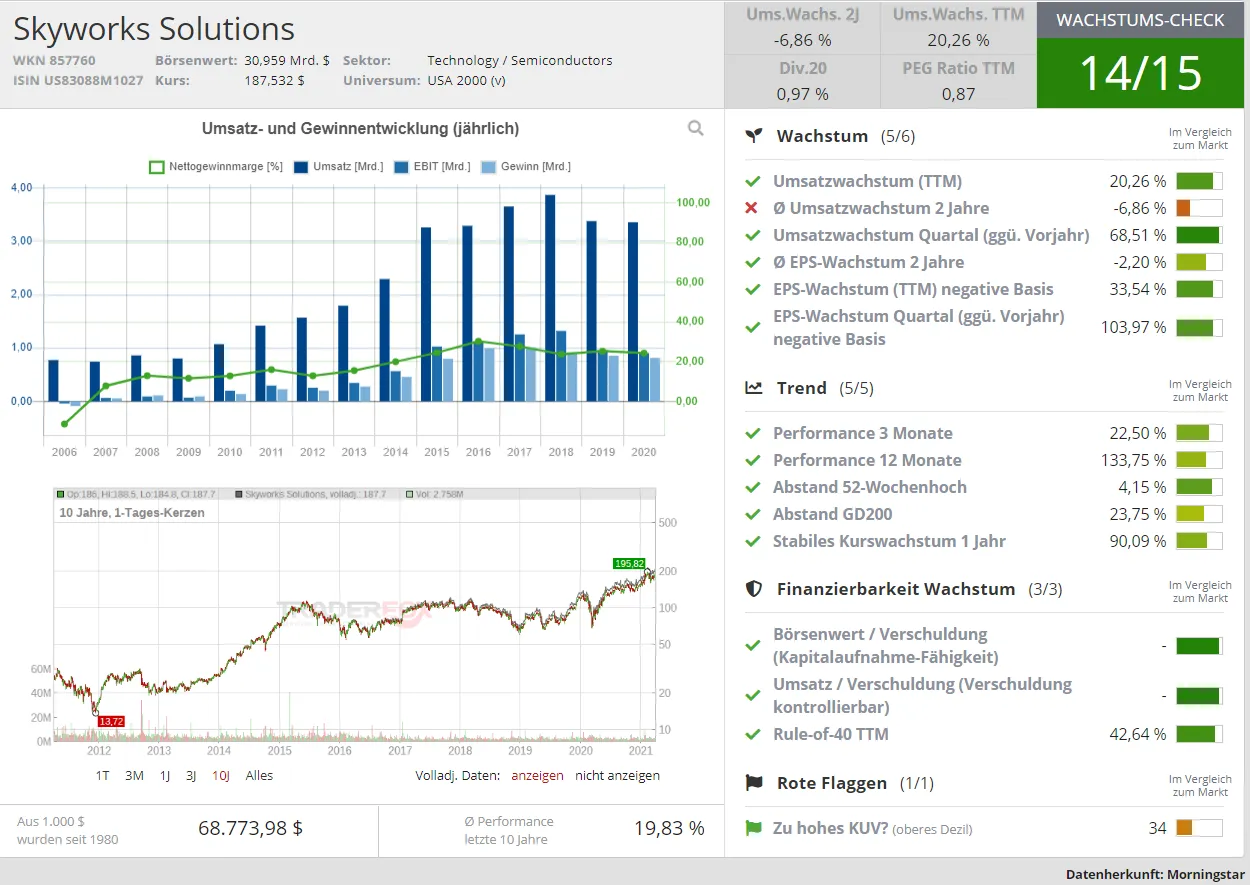Click comparison bar for Umsatzwachstum (TTM) 20,26 %
The height and width of the screenshot is (885, 1250).
coord(1199,181)
